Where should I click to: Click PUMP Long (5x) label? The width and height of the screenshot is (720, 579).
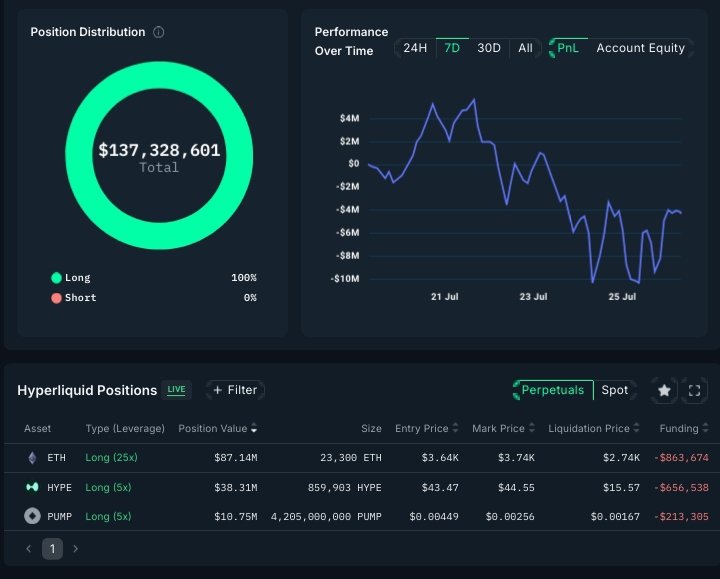point(108,517)
